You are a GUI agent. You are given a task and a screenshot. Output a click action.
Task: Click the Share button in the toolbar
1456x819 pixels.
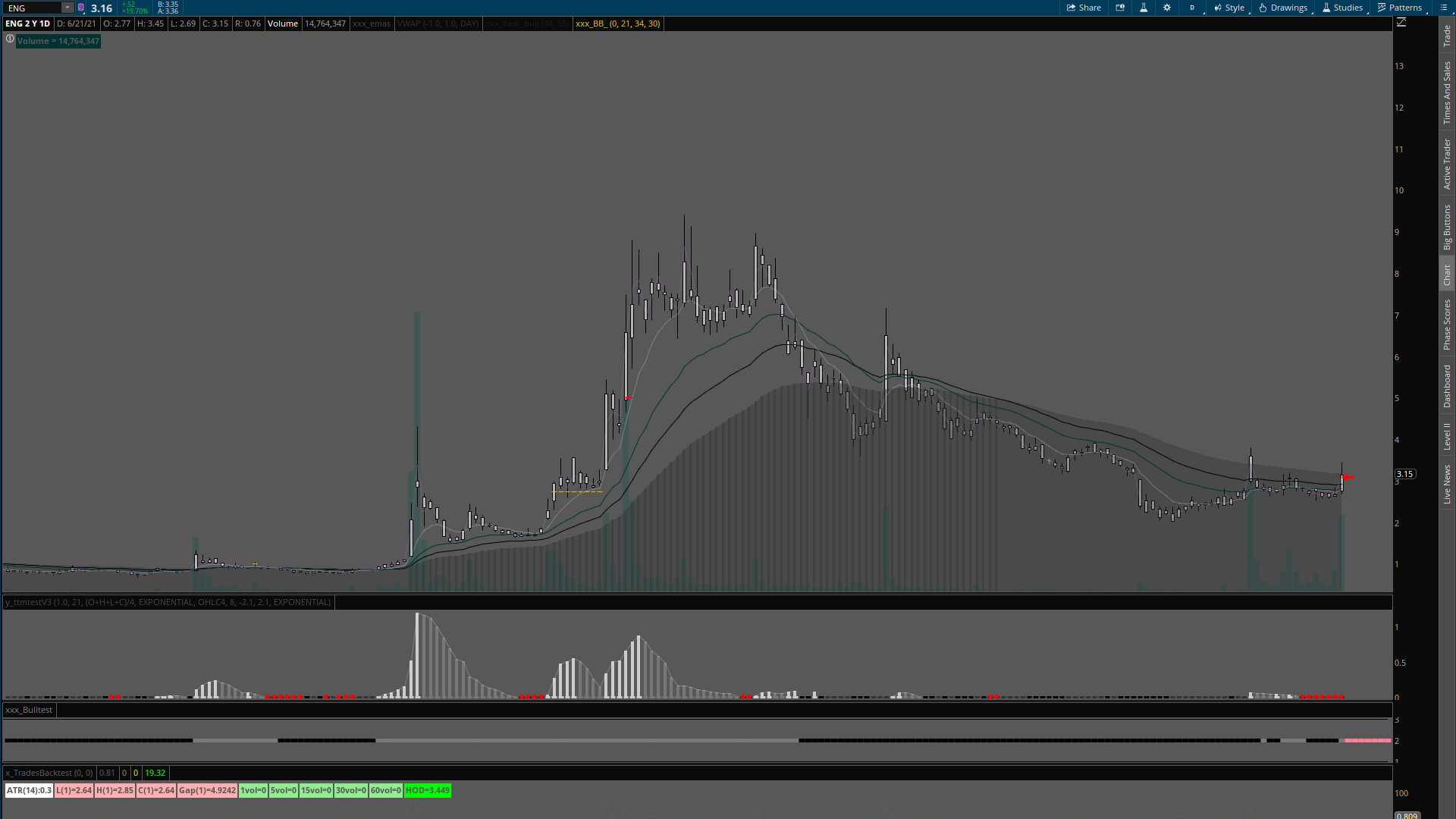[x=1084, y=8]
